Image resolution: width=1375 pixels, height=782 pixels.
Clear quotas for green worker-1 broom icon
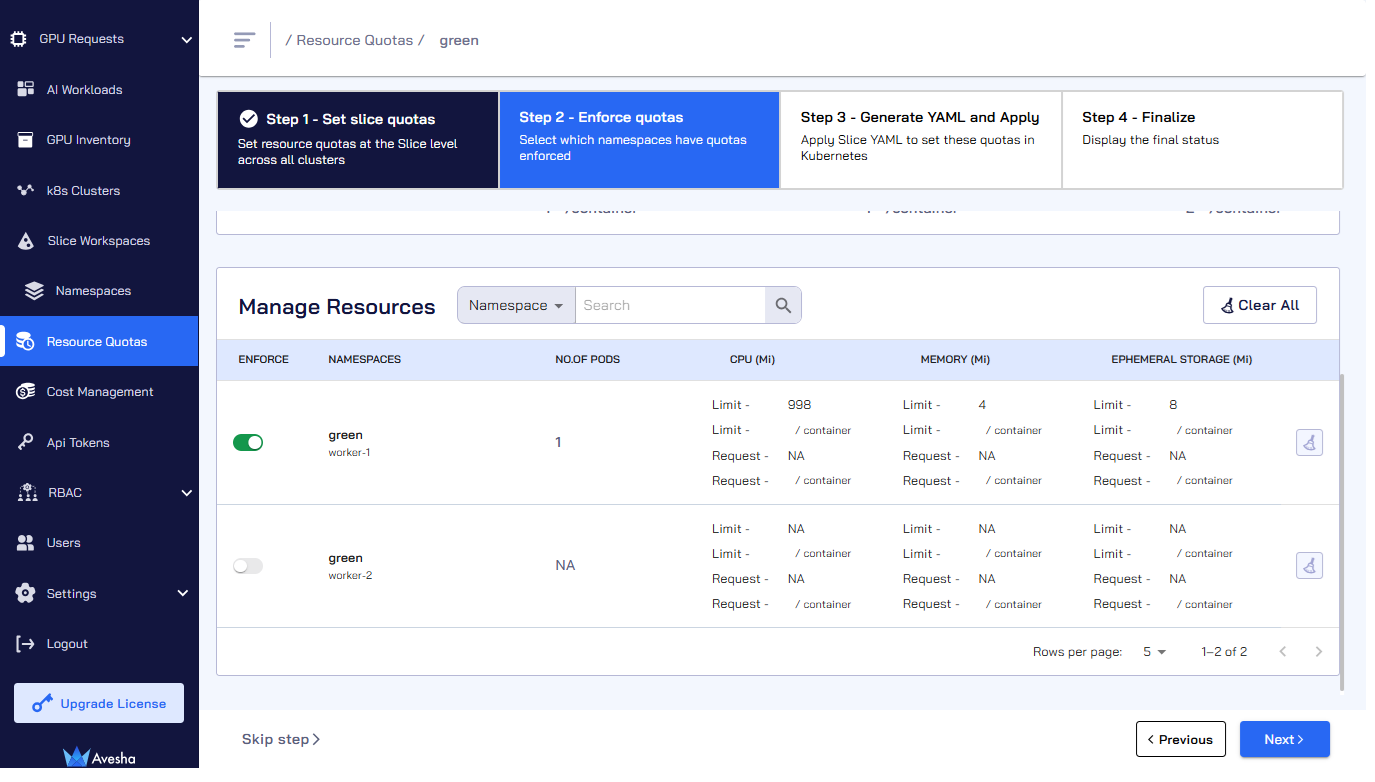[1310, 442]
